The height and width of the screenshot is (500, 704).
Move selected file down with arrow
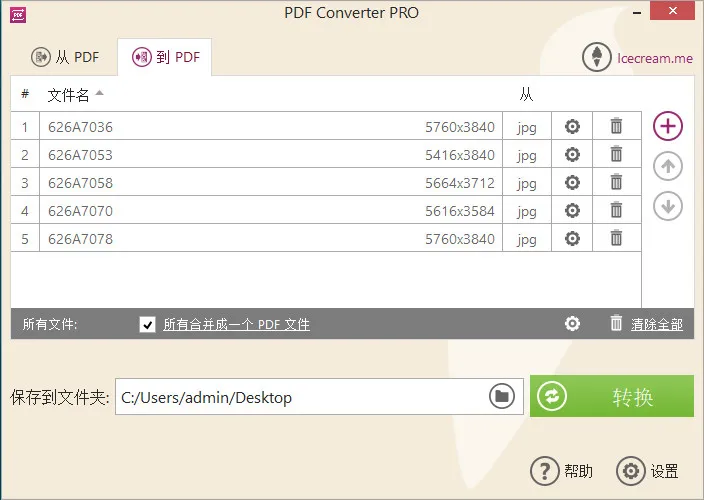click(x=668, y=206)
